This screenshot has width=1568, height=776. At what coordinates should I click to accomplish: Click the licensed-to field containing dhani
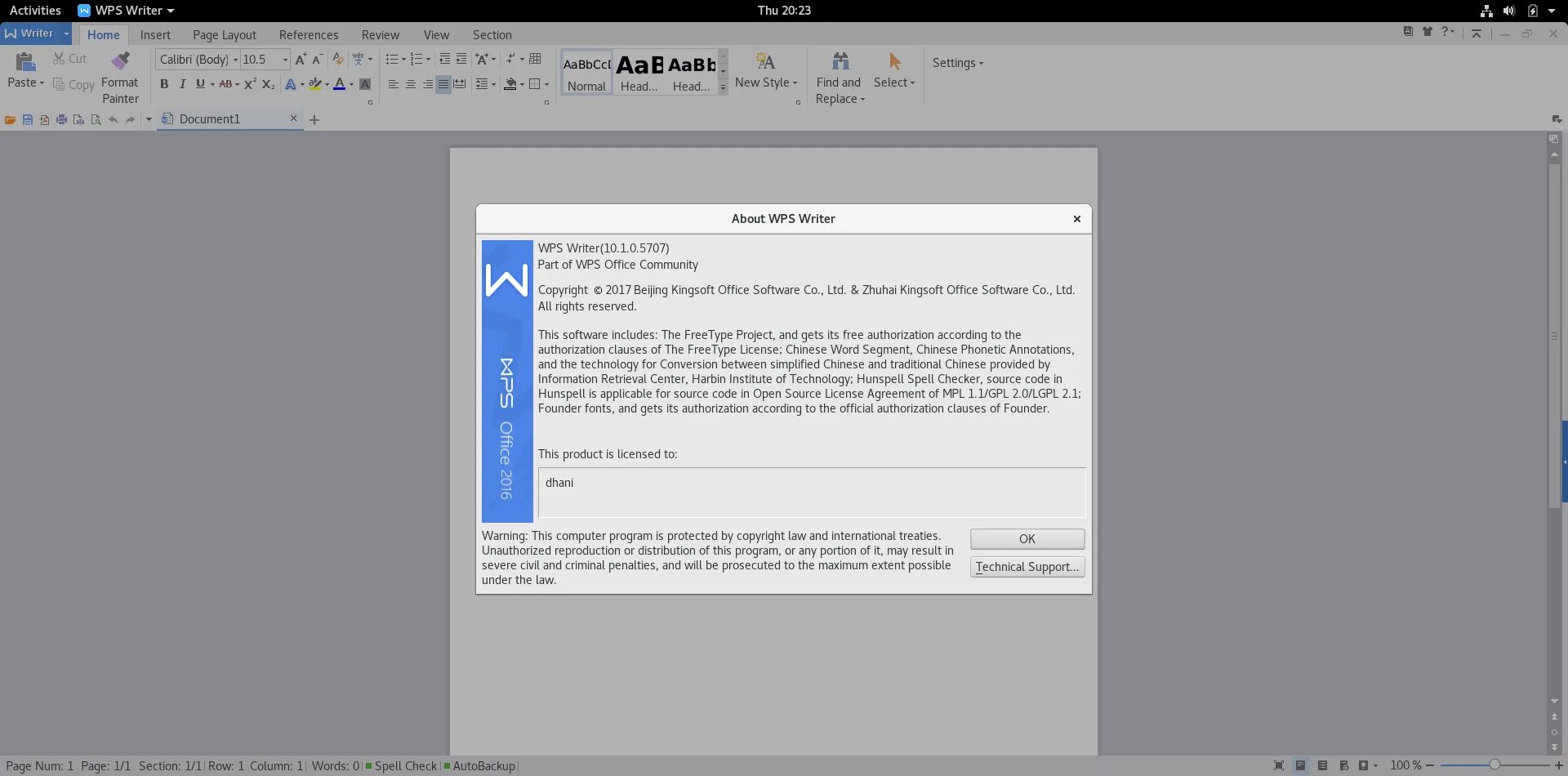tap(812, 493)
